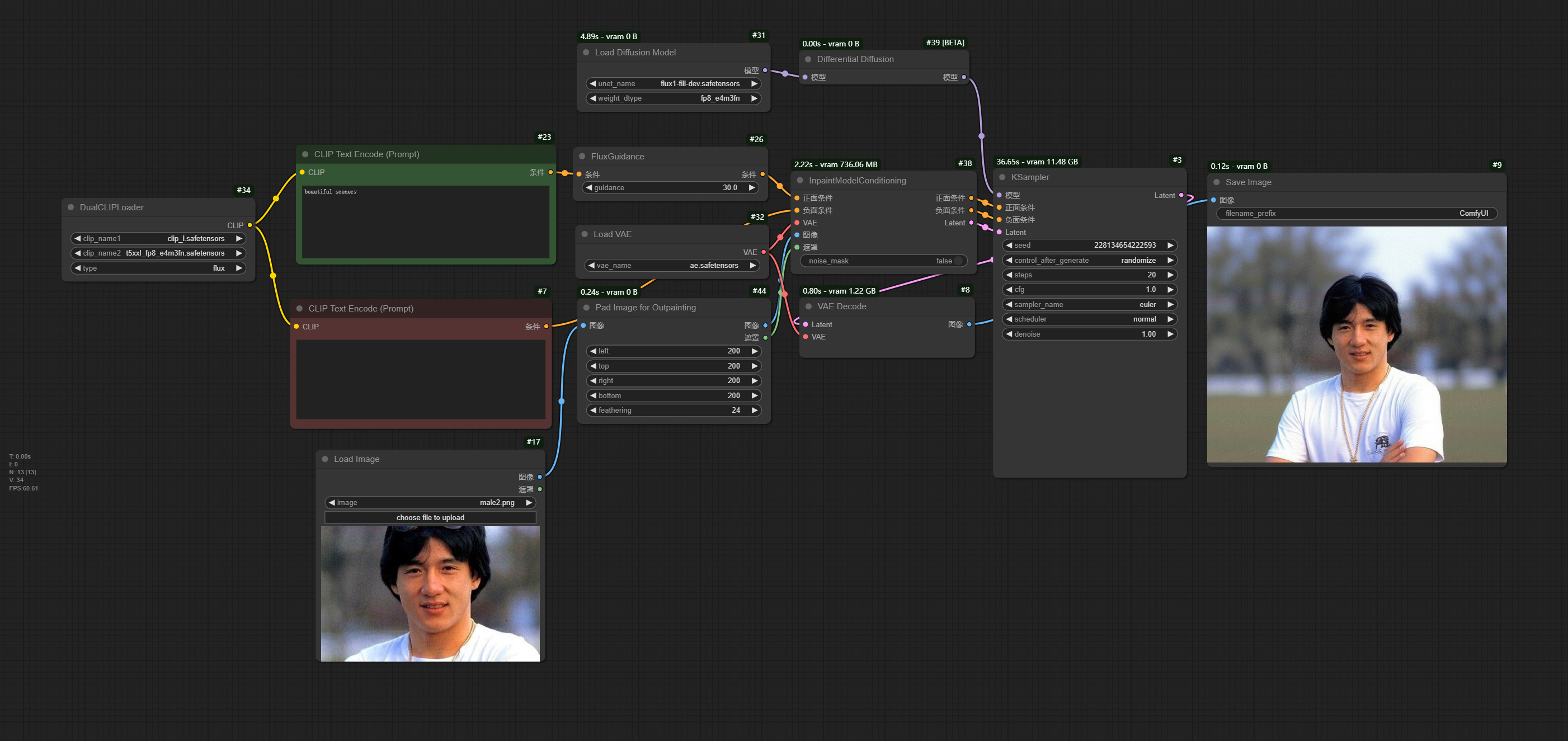Click the VAE output slot on Load VAE
Image resolution: width=1568 pixels, height=741 pixels.
pos(764,252)
